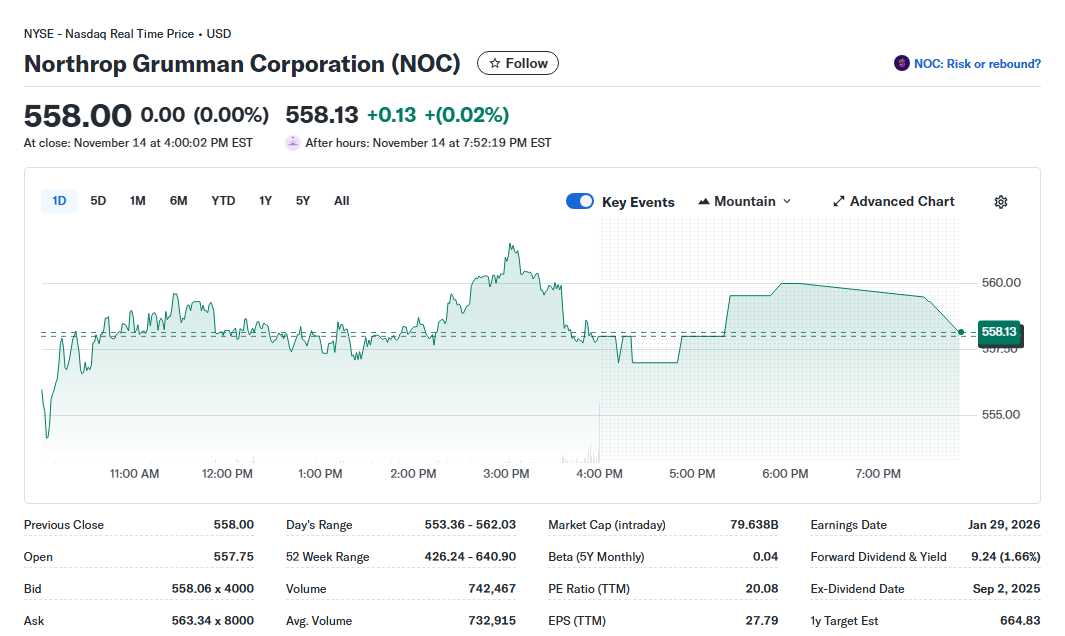Click the star icon inside the Follow button
This screenshot has height=636, width=1065.
(x=494, y=62)
